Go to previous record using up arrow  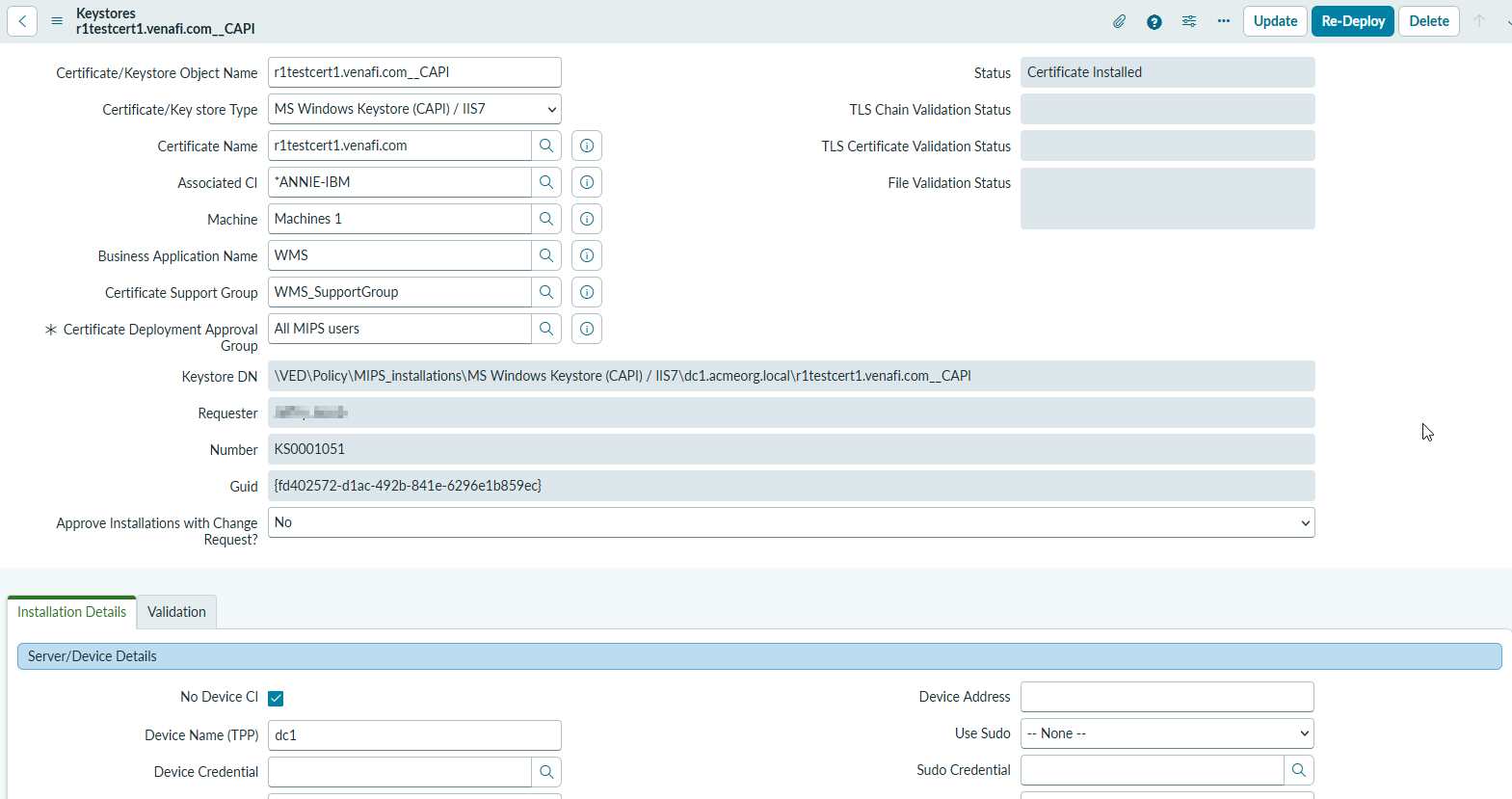[1479, 21]
